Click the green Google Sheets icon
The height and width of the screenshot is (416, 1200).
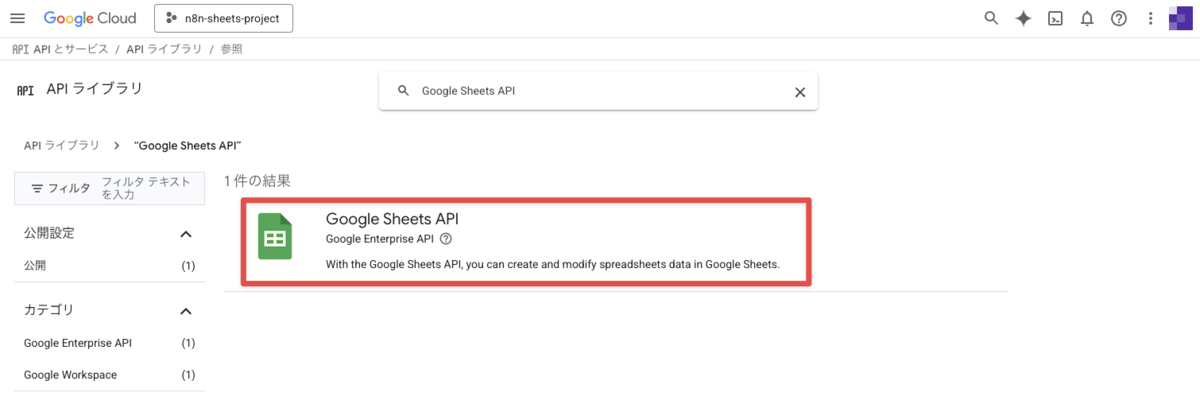pos(275,237)
